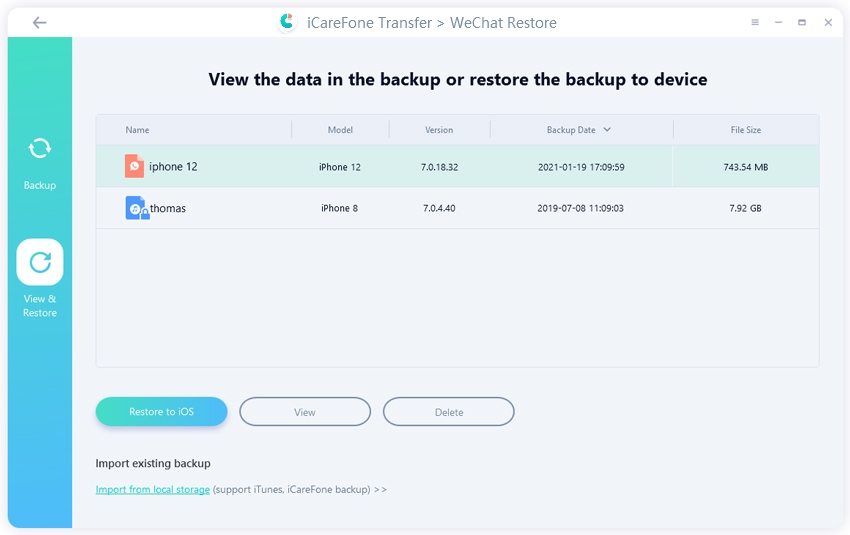Viewport: 850px width, 535px height.
Task: Click the Name column header
Action: coord(137,130)
